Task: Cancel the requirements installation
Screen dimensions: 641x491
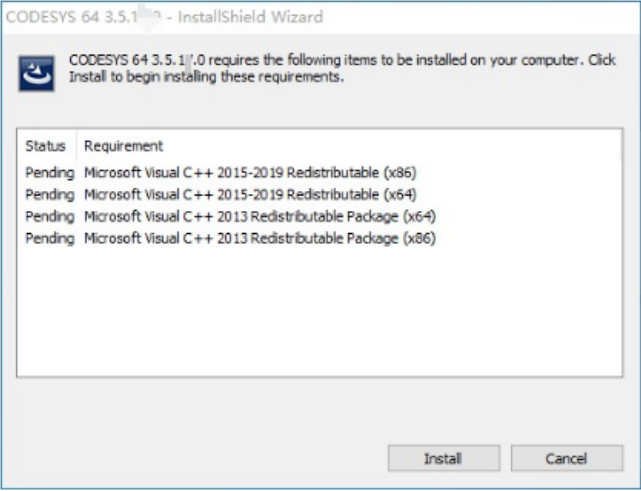Action: [567, 458]
